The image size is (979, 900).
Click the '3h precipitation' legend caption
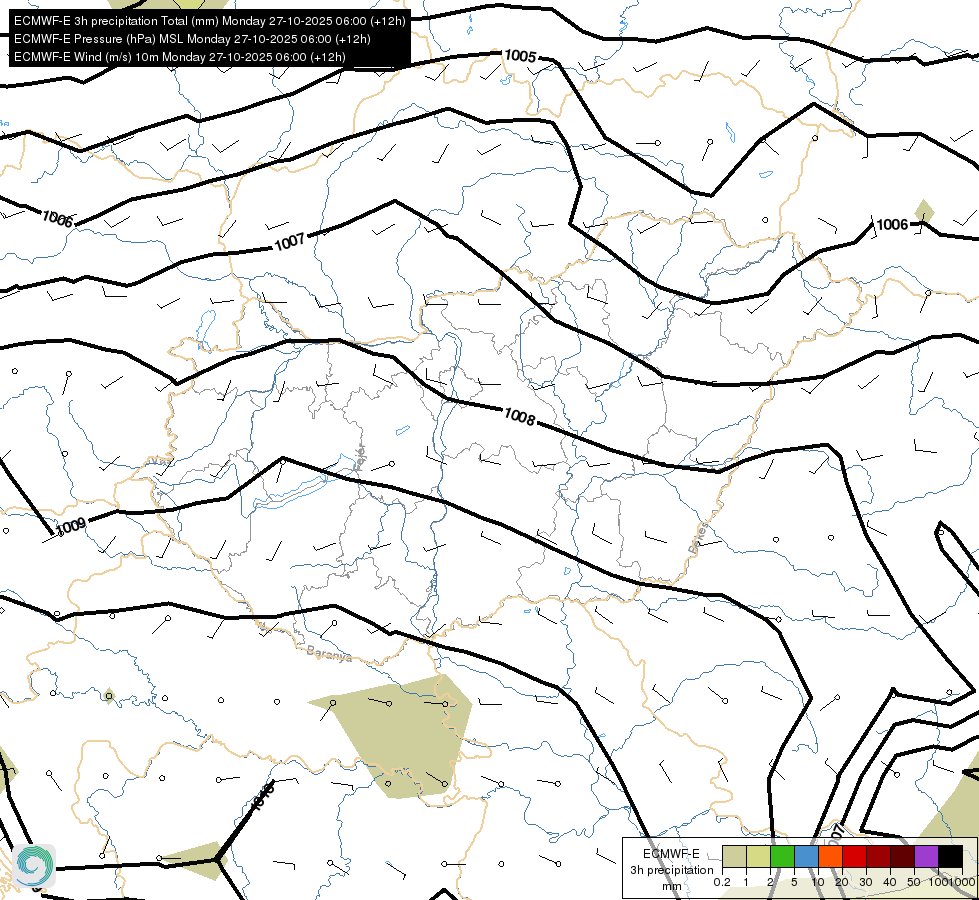[x=671, y=870]
